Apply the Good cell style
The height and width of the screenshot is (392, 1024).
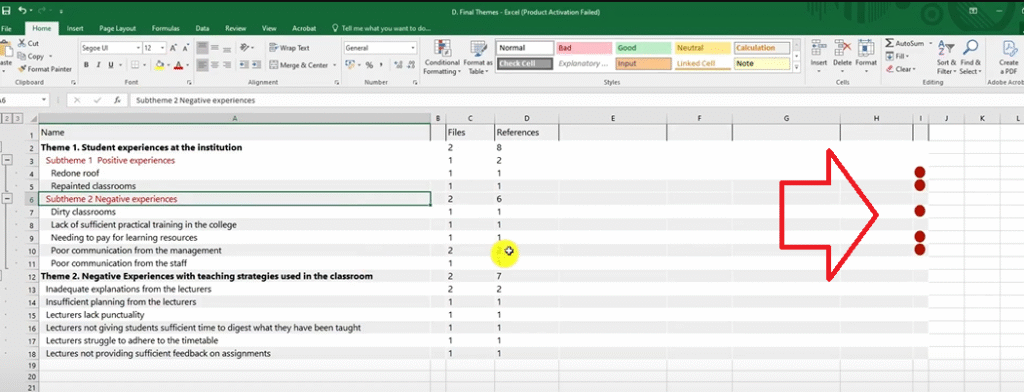643,48
